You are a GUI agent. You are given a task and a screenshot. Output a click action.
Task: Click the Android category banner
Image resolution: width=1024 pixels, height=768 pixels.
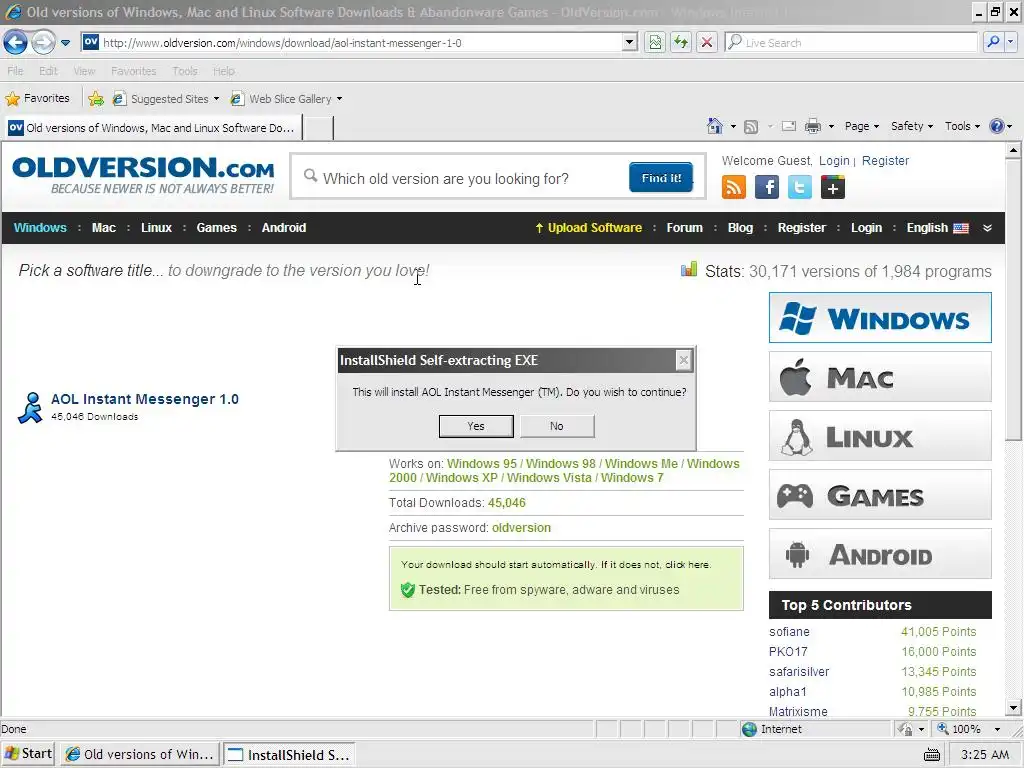coord(880,554)
